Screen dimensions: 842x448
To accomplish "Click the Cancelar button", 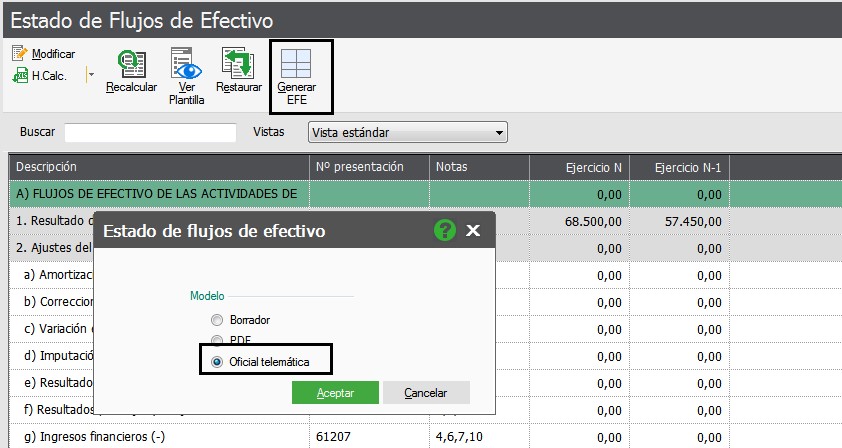I will pos(426,393).
